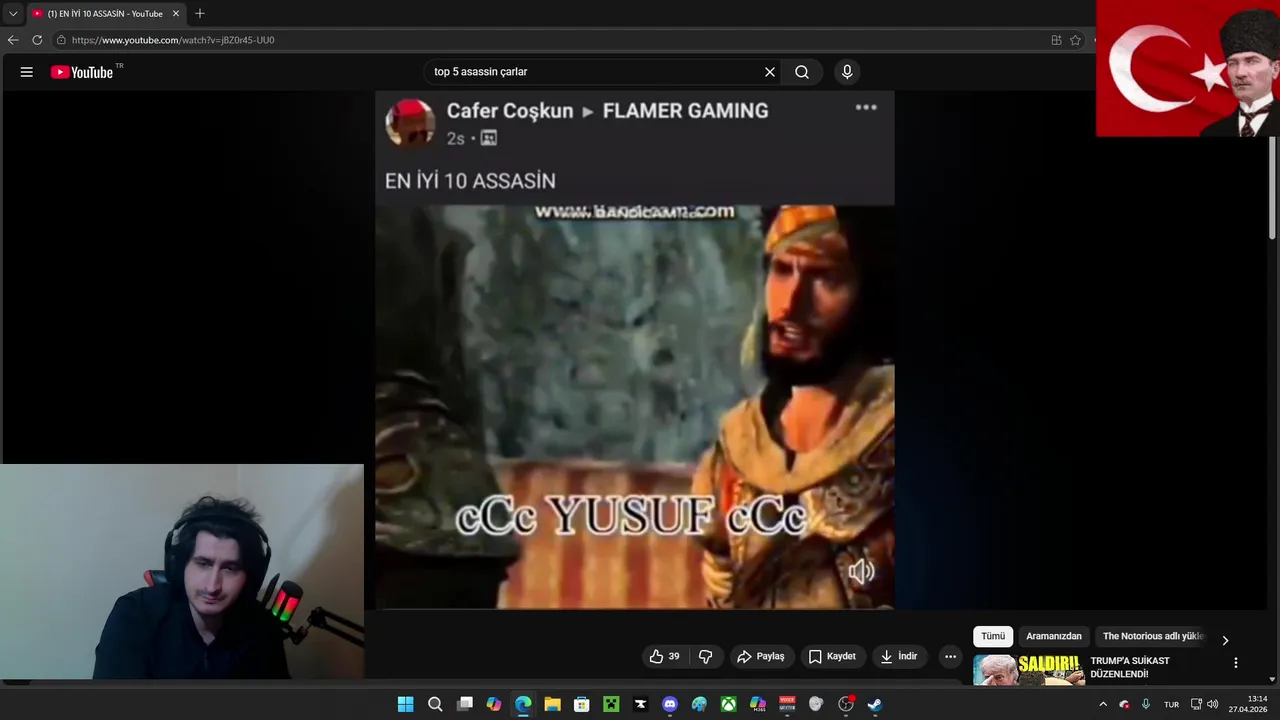Open the Trump'a Suikast video thumbnail
The height and width of the screenshot is (720, 1280).
[x=1029, y=670]
